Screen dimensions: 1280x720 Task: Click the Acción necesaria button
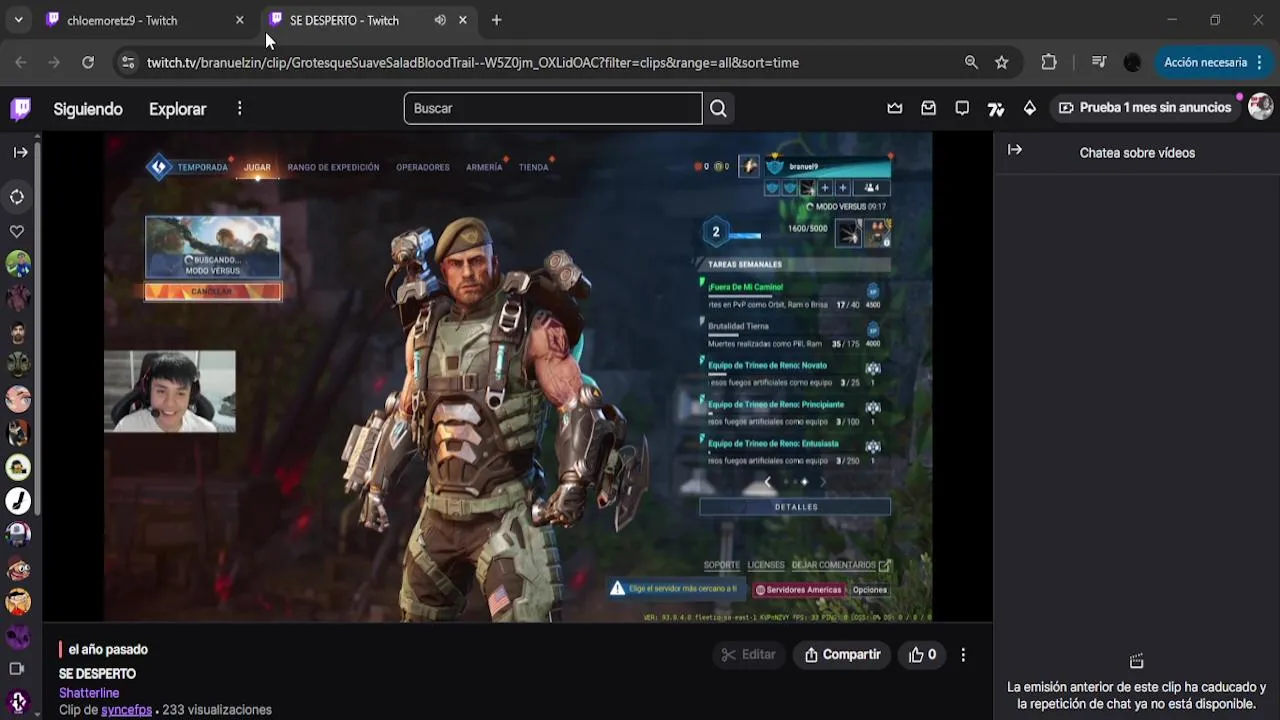pyautogui.click(x=1204, y=62)
